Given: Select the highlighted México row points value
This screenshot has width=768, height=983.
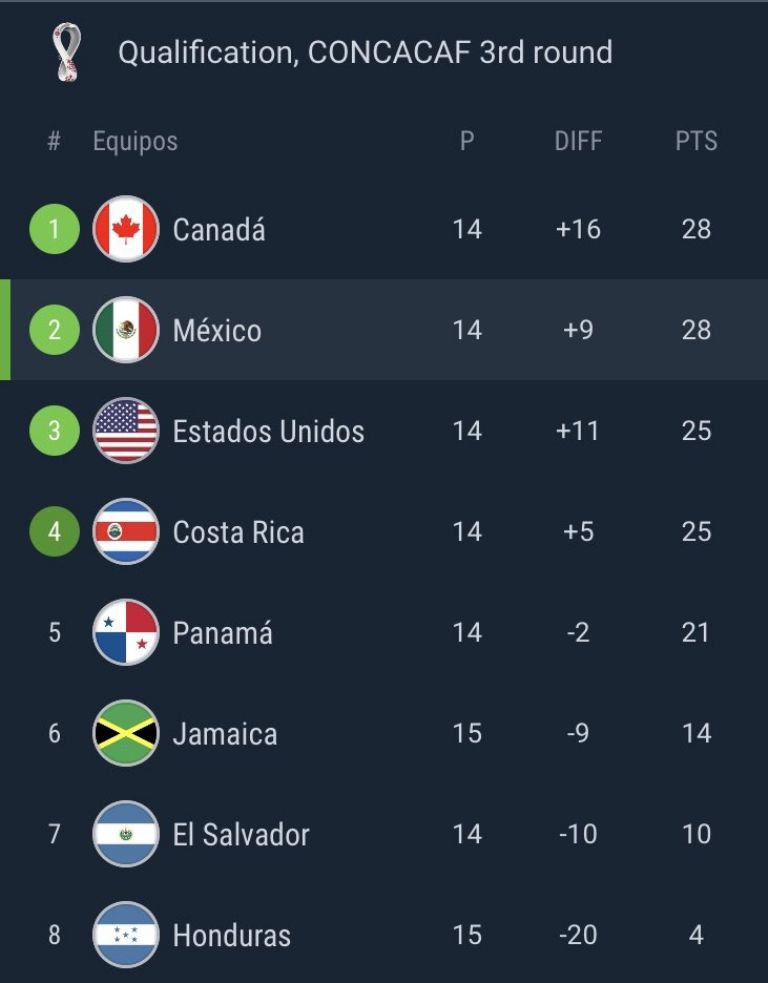Looking at the screenshot, I should 697,330.
